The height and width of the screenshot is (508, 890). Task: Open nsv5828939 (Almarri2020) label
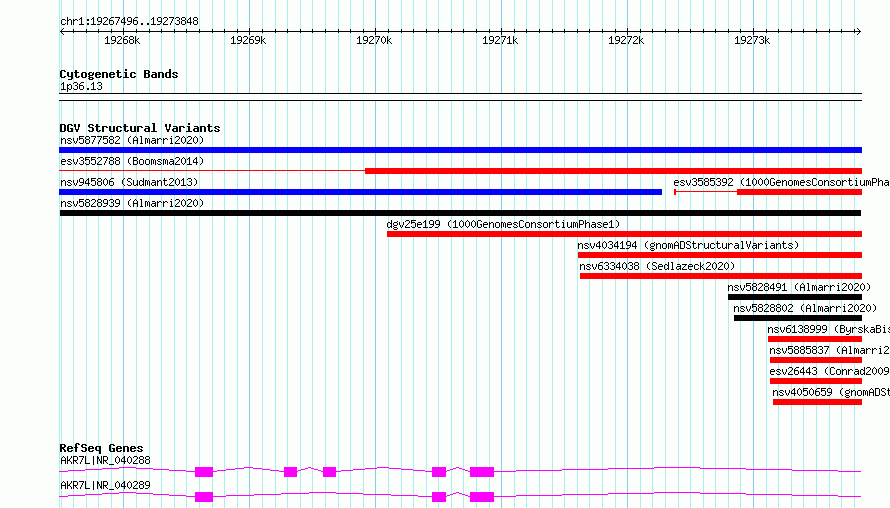point(132,203)
